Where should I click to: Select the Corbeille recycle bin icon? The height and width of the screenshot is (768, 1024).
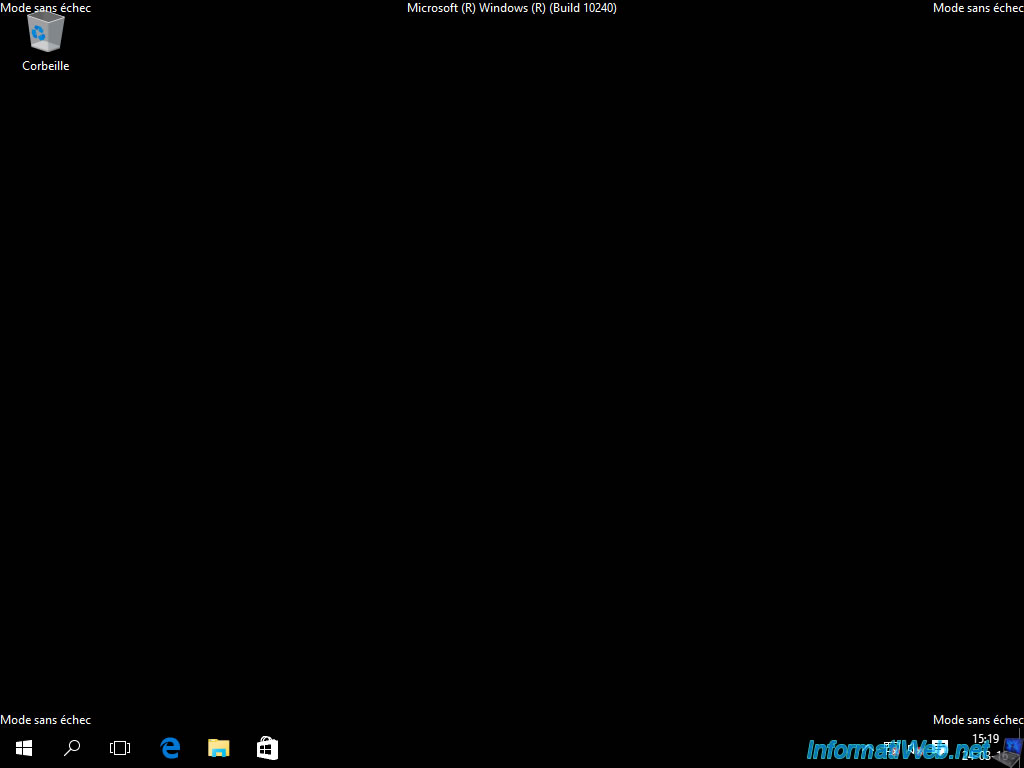coord(46,33)
